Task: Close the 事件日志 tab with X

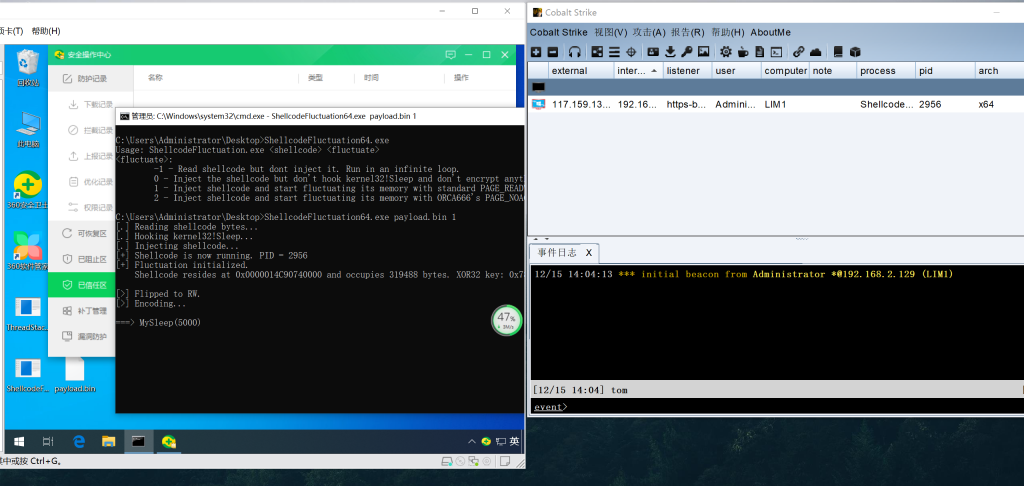Action: (588, 253)
